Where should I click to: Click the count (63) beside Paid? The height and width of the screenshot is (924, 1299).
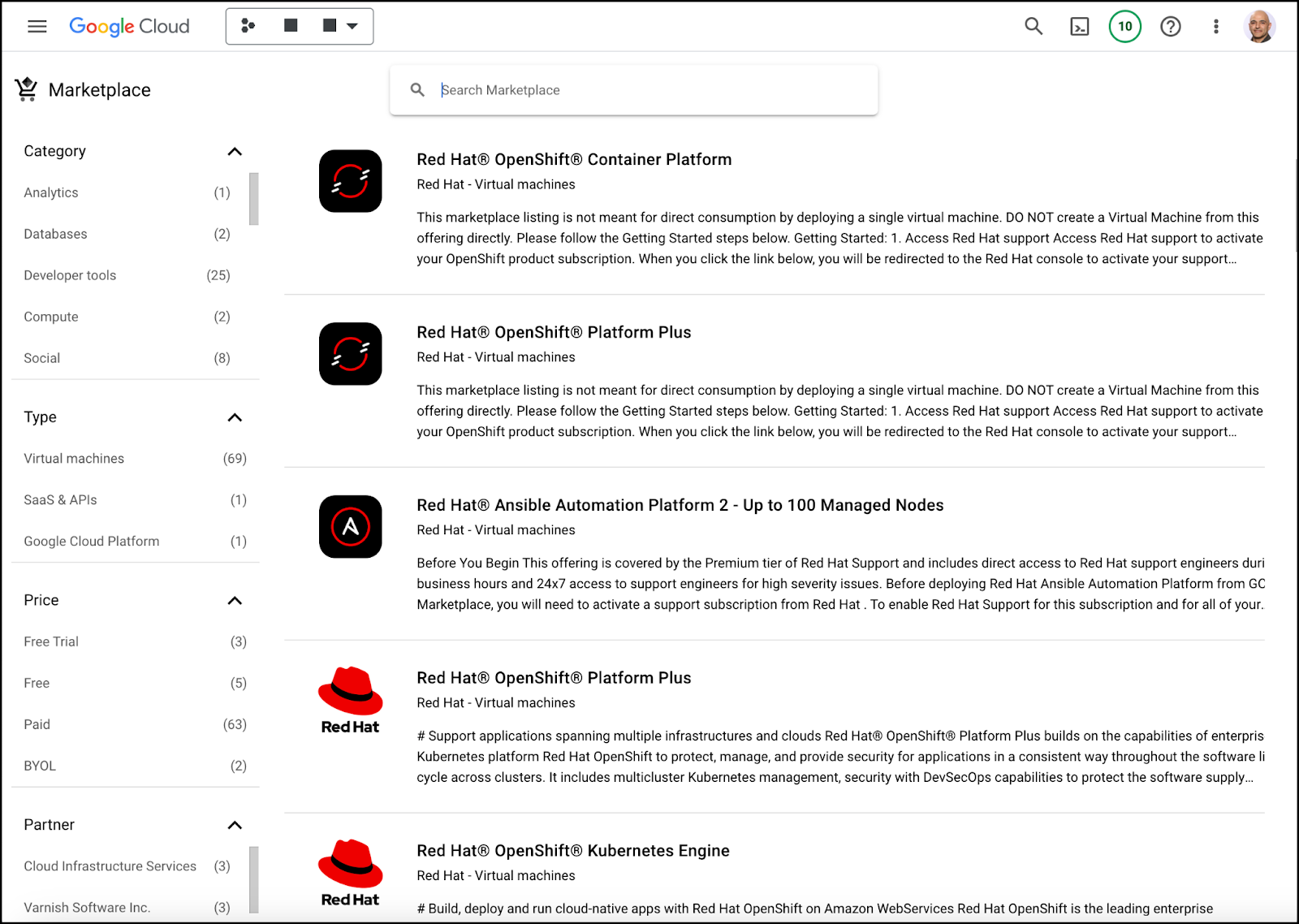pyautogui.click(x=235, y=724)
